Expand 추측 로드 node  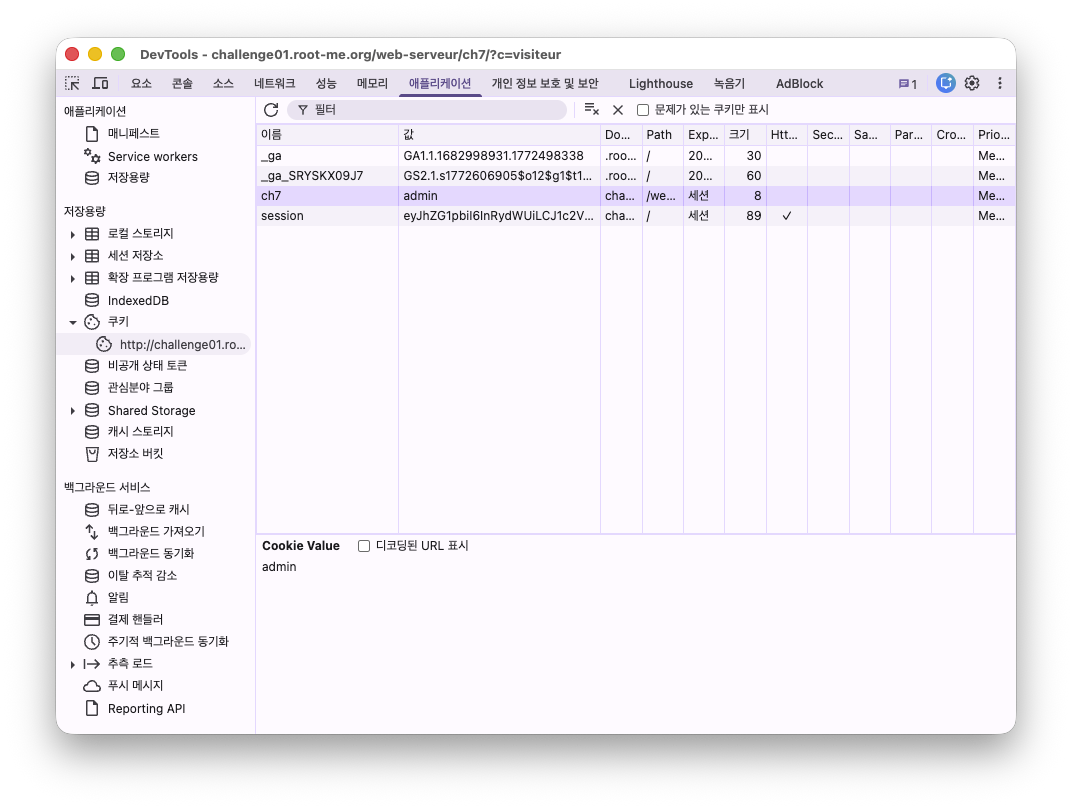click(72, 664)
